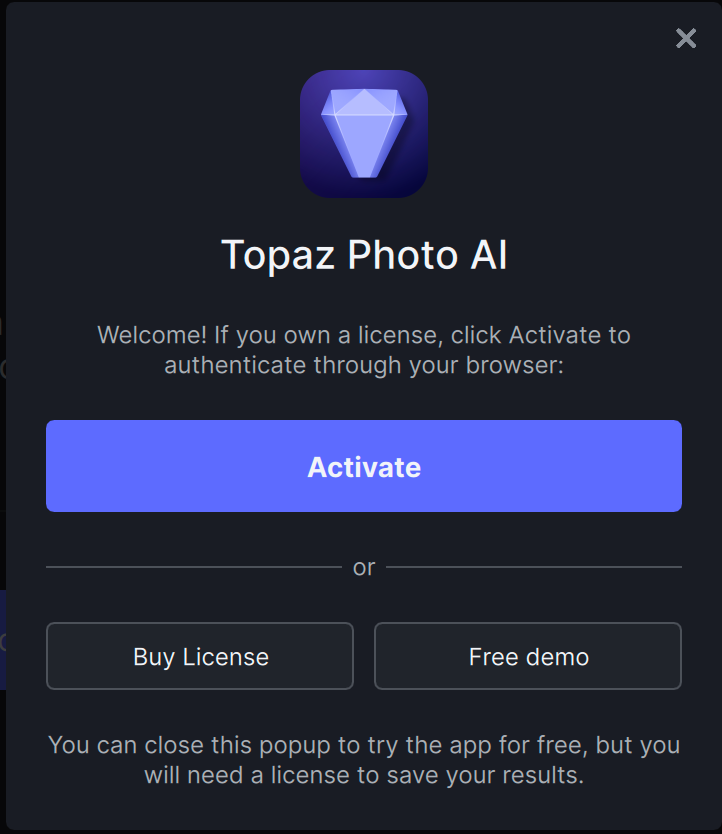The height and width of the screenshot is (834, 722).
Task: Click the gray close cross in the corner
Action: coord(685,38)
